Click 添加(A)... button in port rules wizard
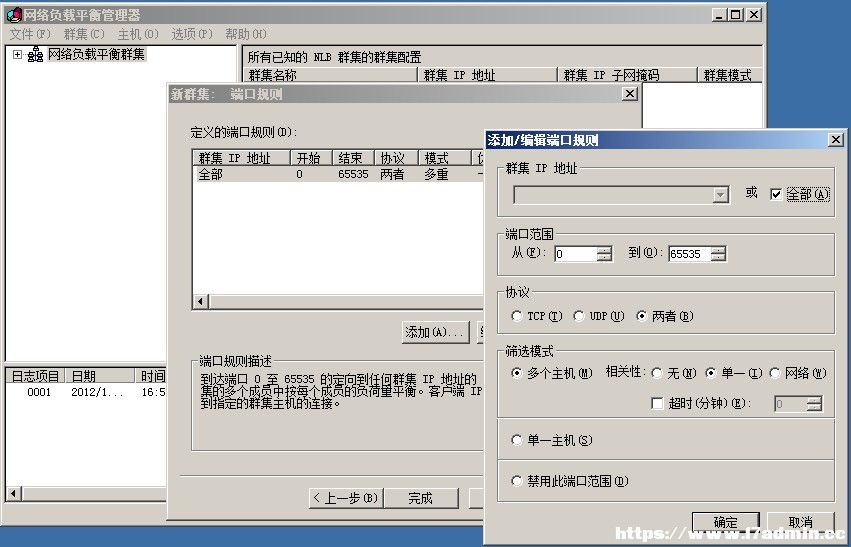The width and height of the screenshot is (851, 547). tap(436, 332)
